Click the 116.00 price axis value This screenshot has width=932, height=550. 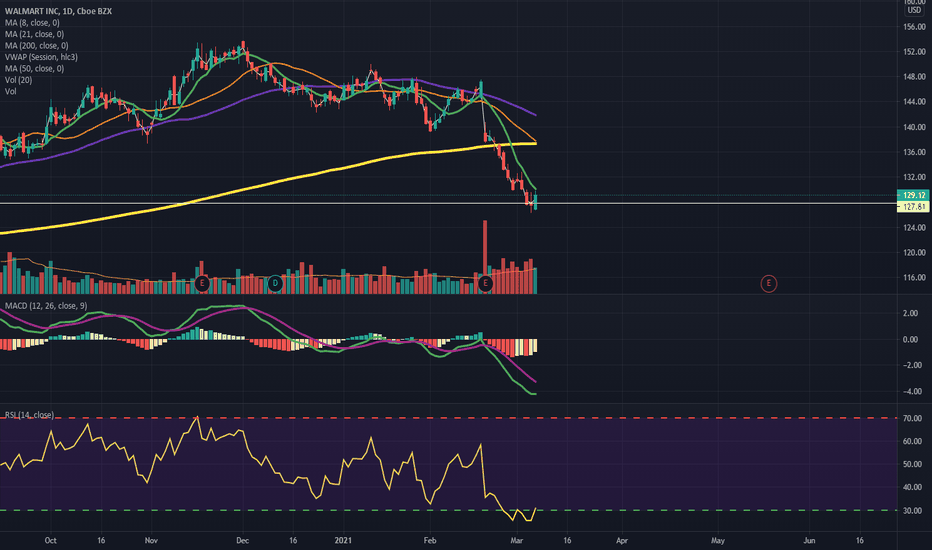pyautogui.click(x=914, y=278)
